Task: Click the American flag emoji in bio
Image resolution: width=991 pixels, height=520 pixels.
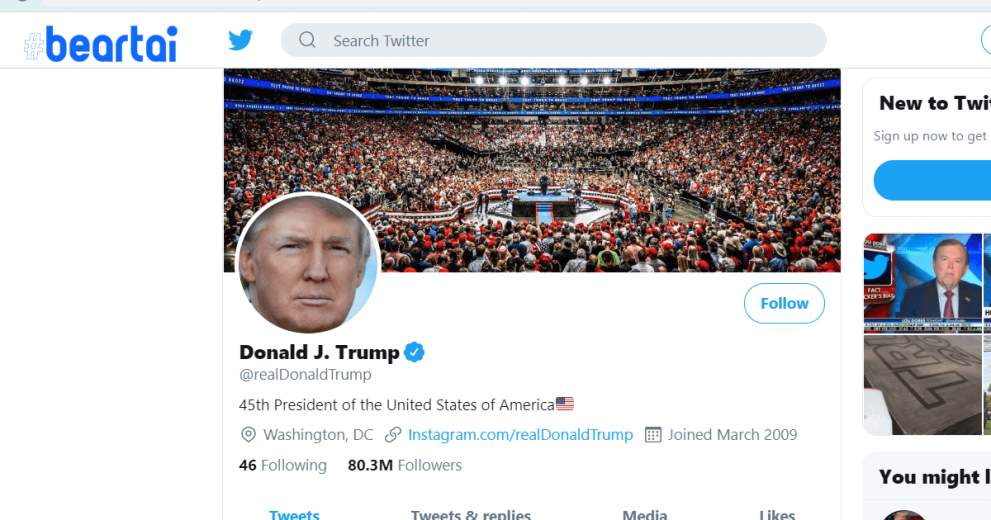Action: click(x=565, y=405)
